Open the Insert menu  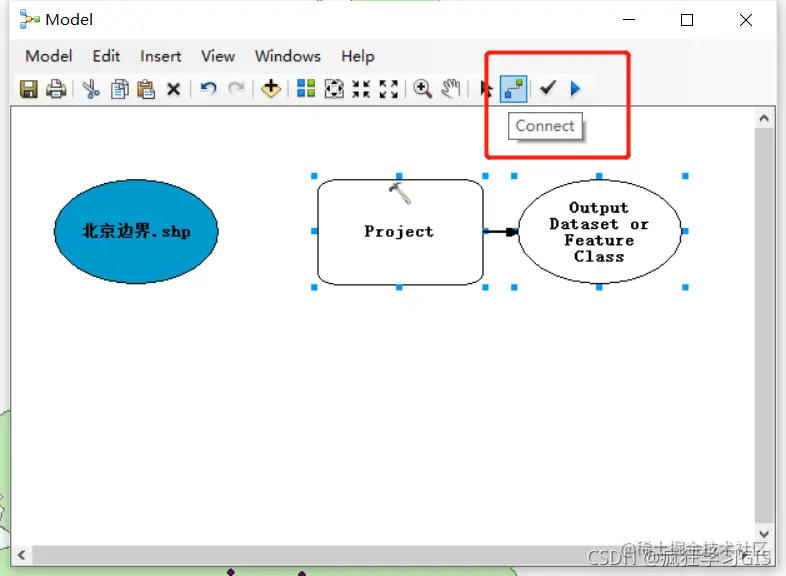[x=160, y=56]
